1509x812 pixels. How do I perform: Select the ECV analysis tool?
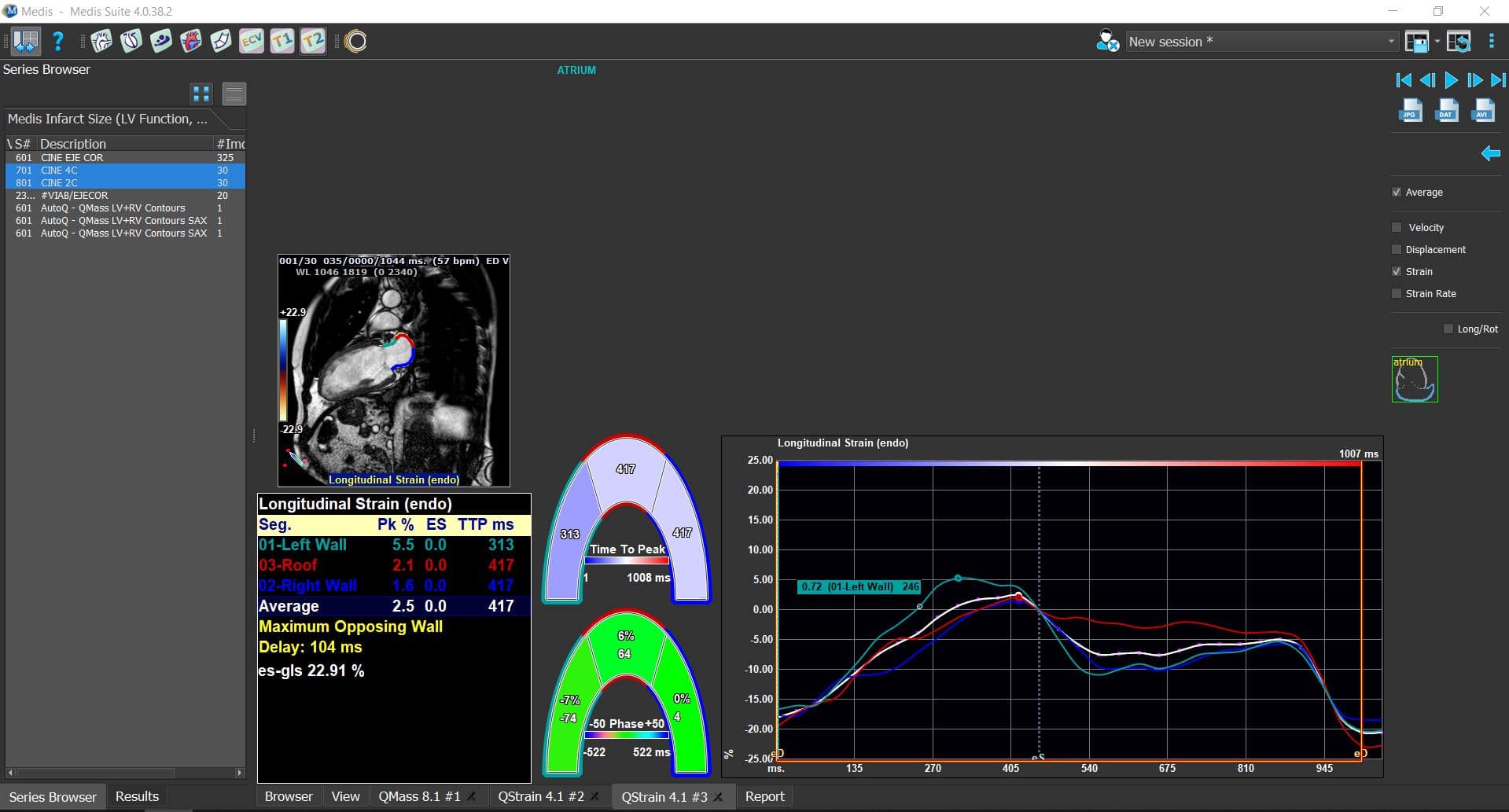pos(252,41)
